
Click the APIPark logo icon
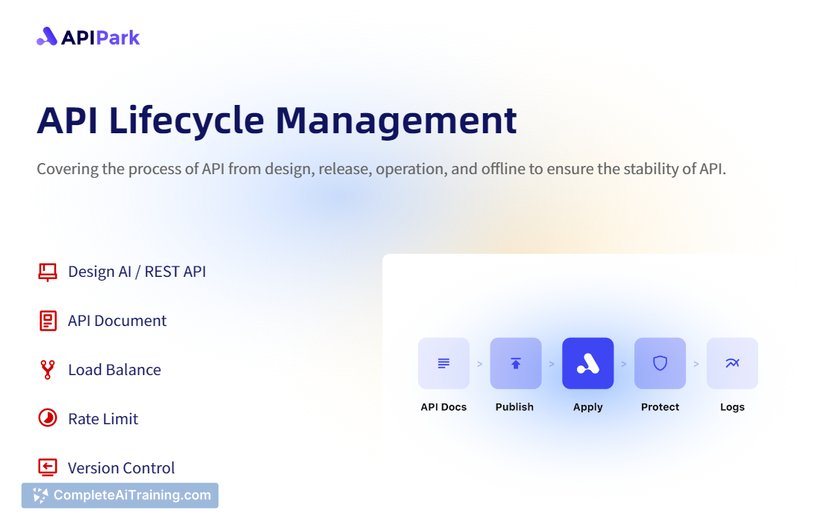[47, 37]
